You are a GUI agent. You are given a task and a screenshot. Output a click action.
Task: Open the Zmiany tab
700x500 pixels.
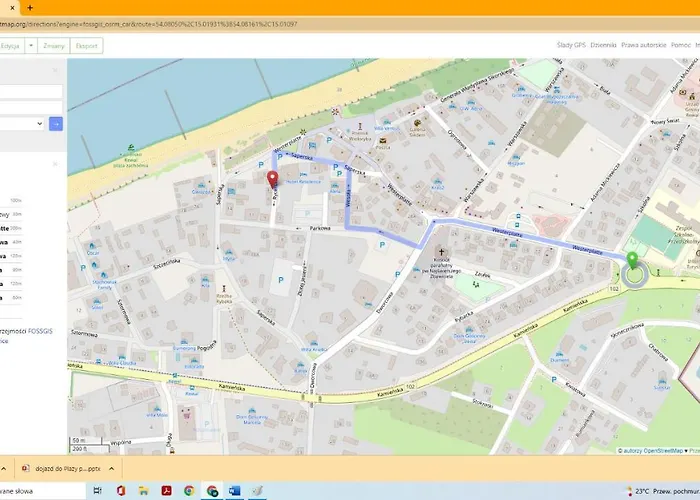[54, 45]
